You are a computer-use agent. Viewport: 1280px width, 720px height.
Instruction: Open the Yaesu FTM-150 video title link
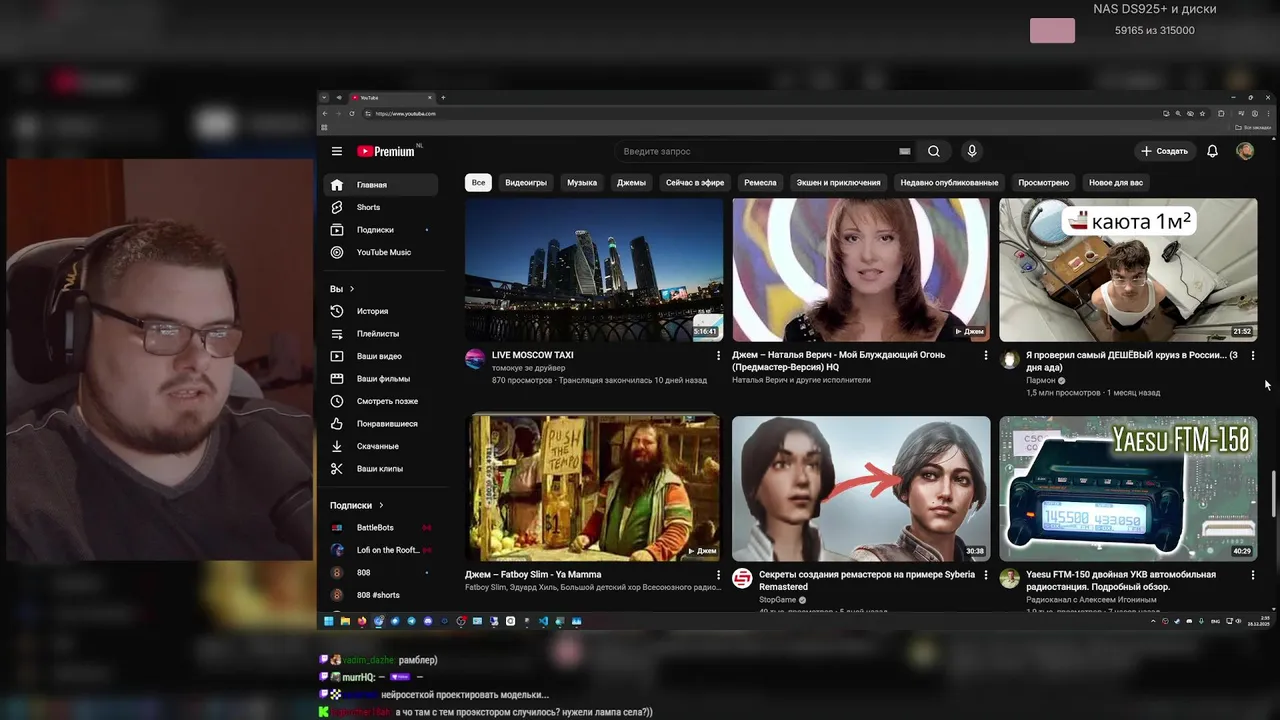[1121, 581]
